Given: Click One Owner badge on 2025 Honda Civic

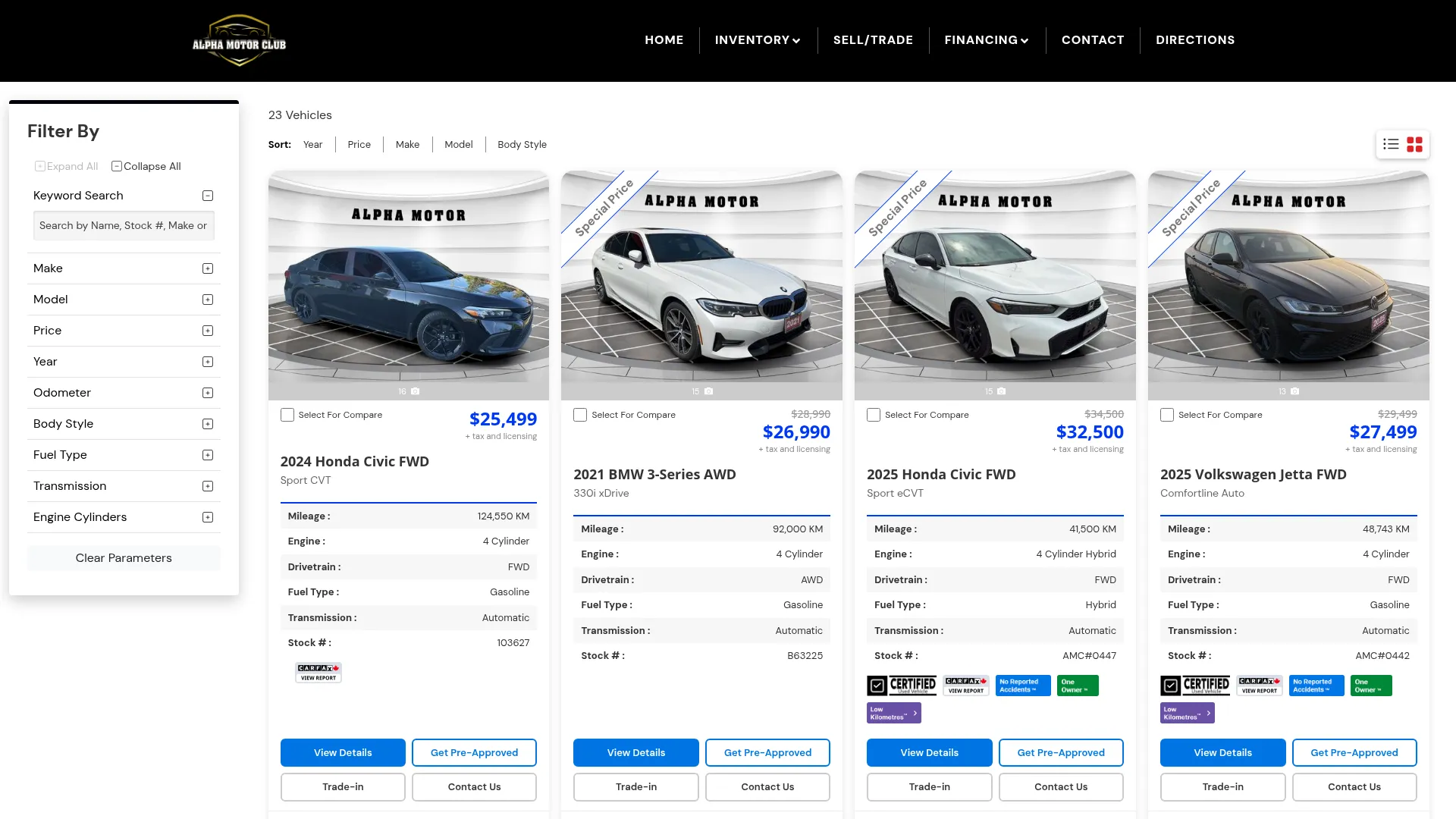Looking at the screenshot, I should tap(1078, 686).
